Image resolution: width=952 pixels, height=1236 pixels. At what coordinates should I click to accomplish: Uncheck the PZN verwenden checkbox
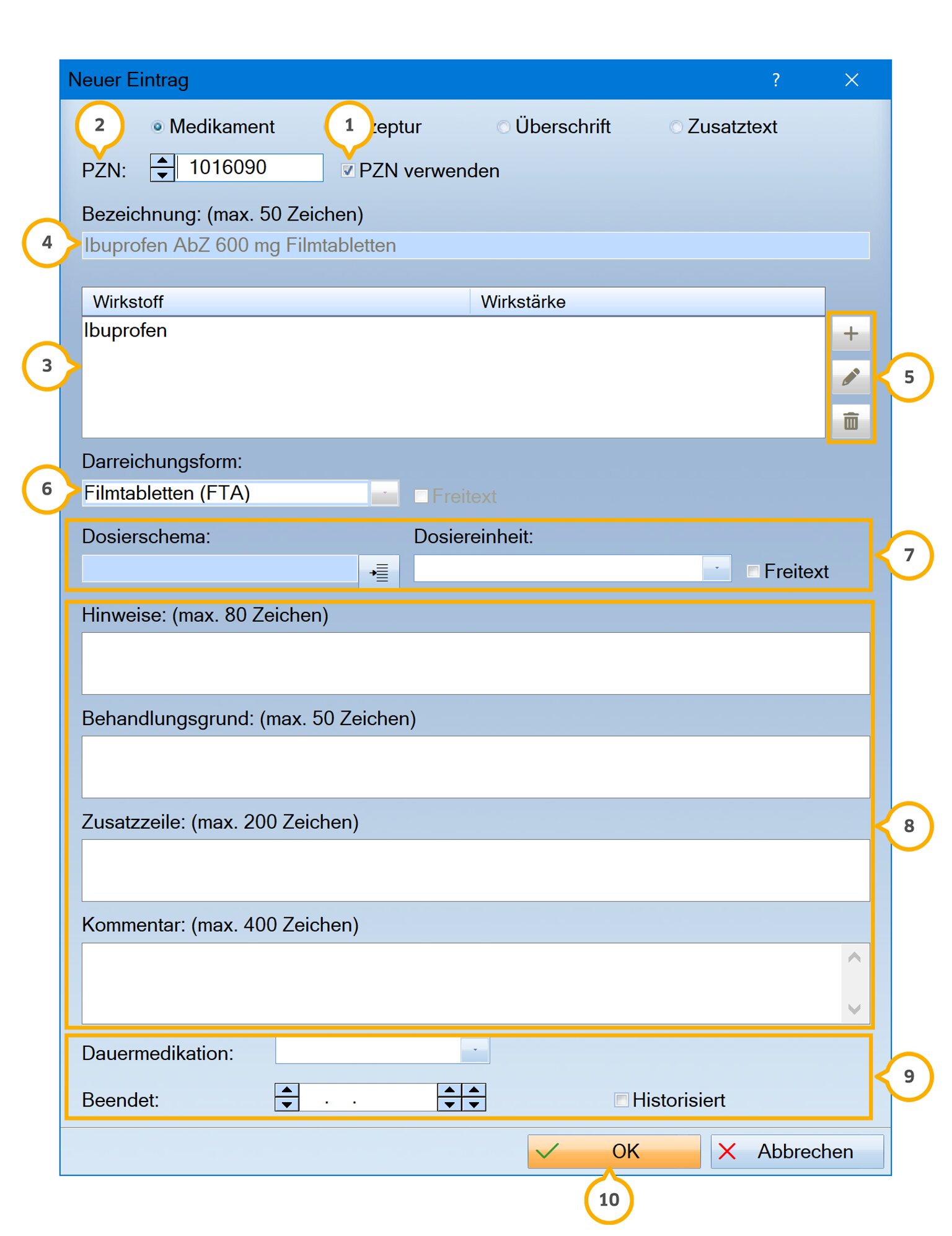click(x=348, y=170)
